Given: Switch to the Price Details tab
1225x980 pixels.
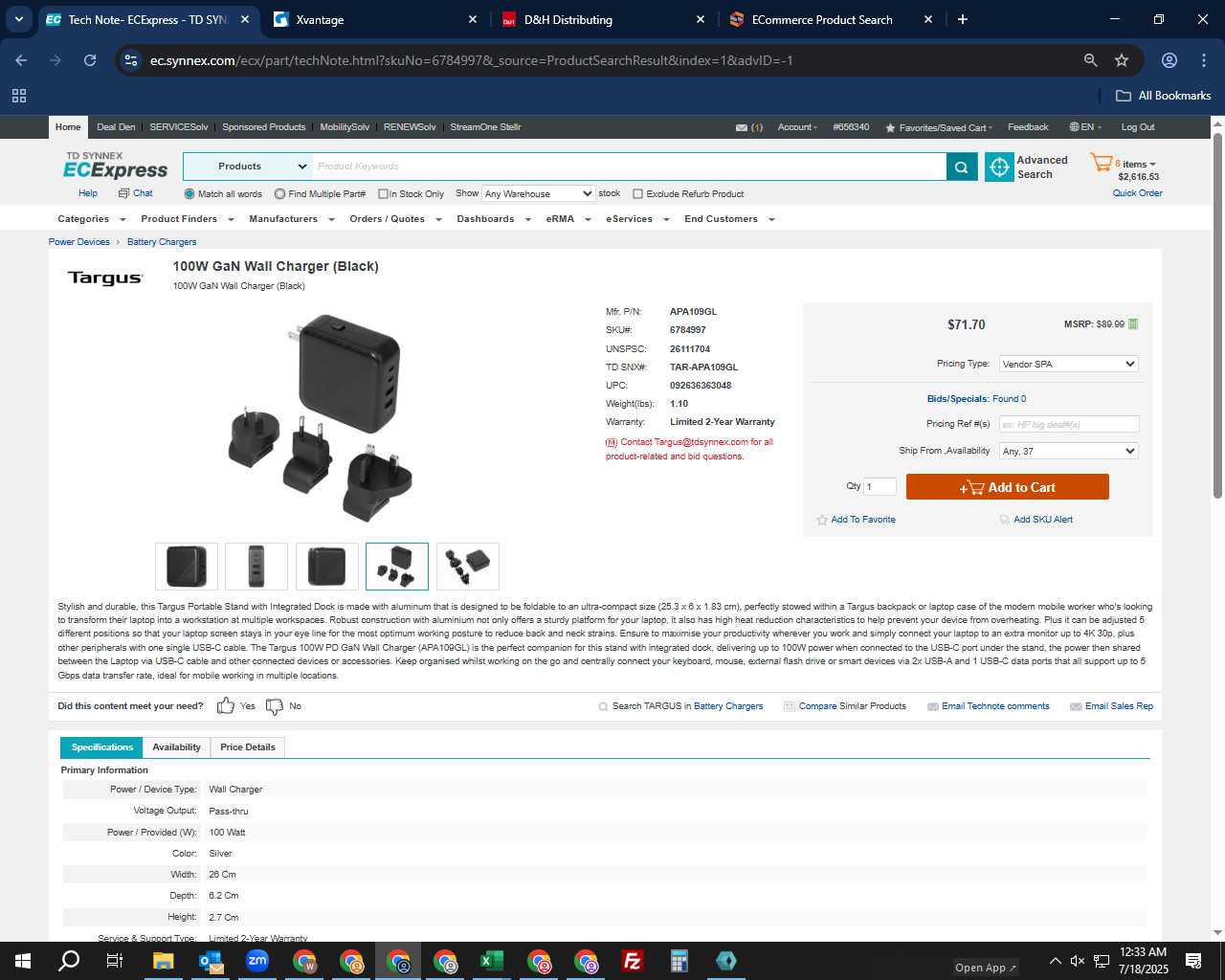Looking at the screenshot, I should click(x=247, y=747).
